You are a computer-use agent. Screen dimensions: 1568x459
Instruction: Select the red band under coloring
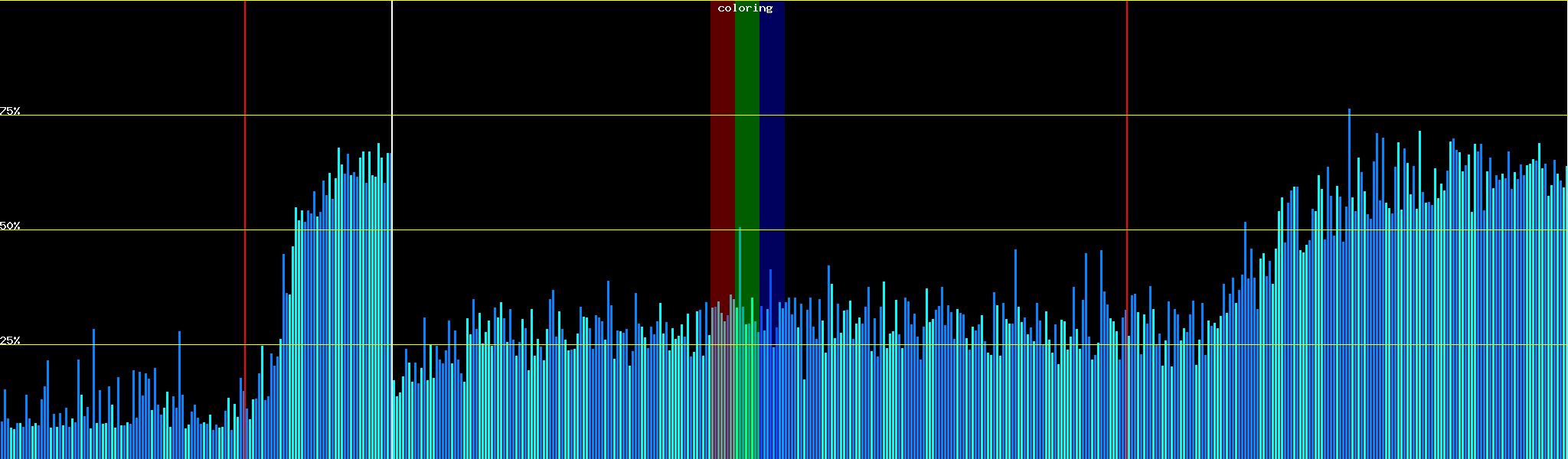(x=722, y=229)
